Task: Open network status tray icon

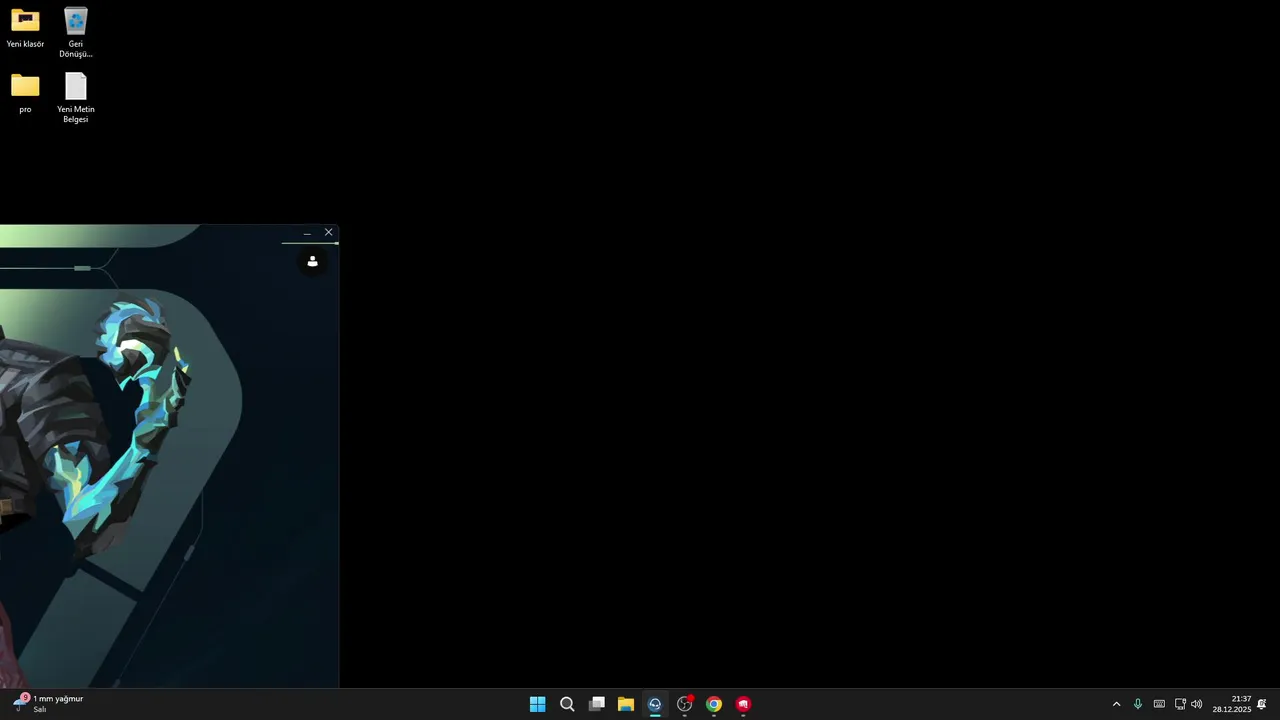Action: coord(1180,704)
